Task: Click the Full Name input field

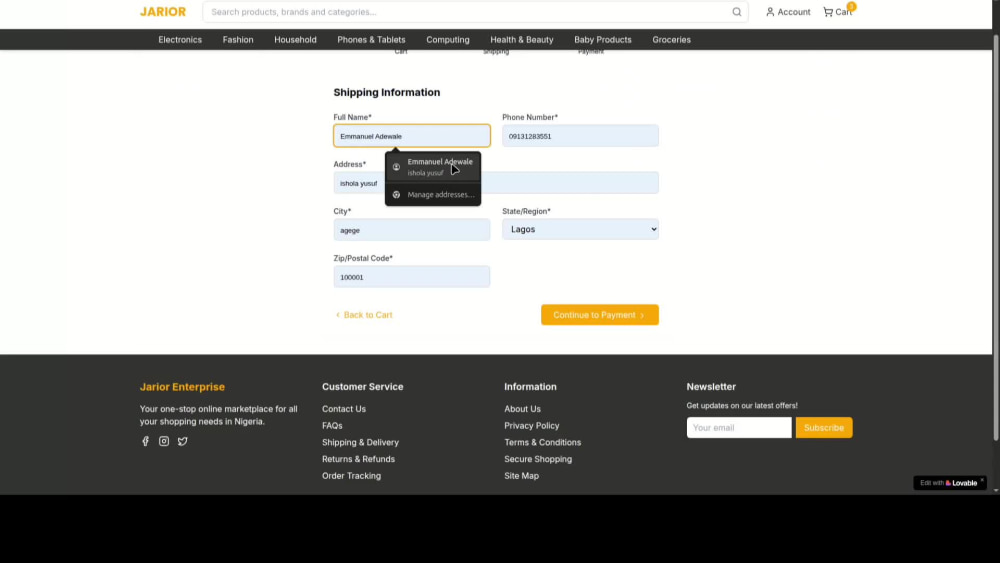Action: 412,136
